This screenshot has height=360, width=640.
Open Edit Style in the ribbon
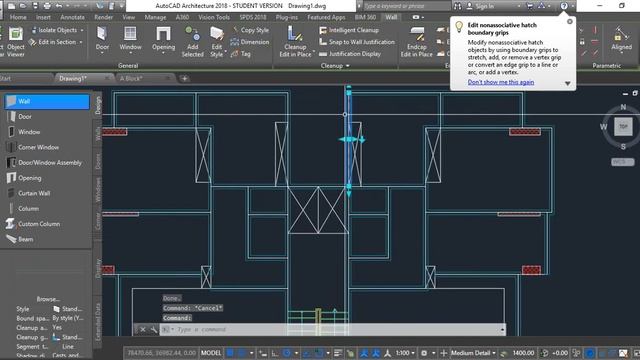(x=217, y=42)
